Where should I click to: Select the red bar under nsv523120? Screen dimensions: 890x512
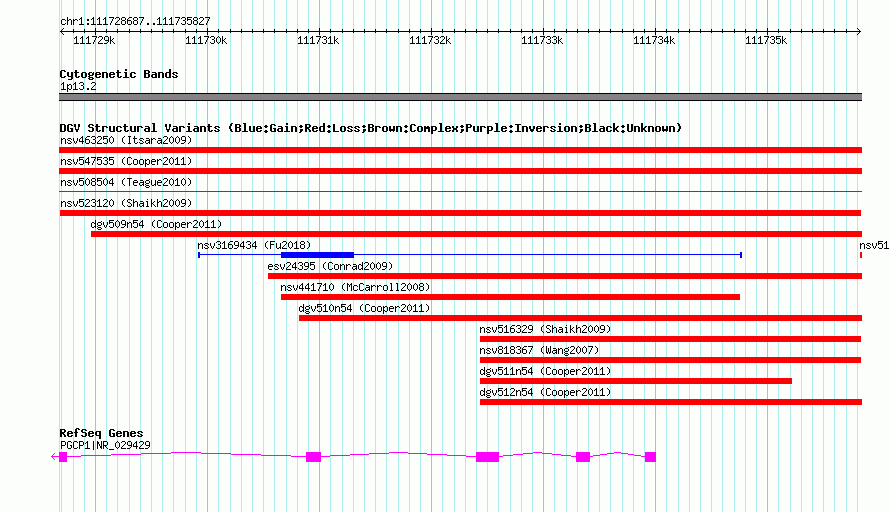460,213
